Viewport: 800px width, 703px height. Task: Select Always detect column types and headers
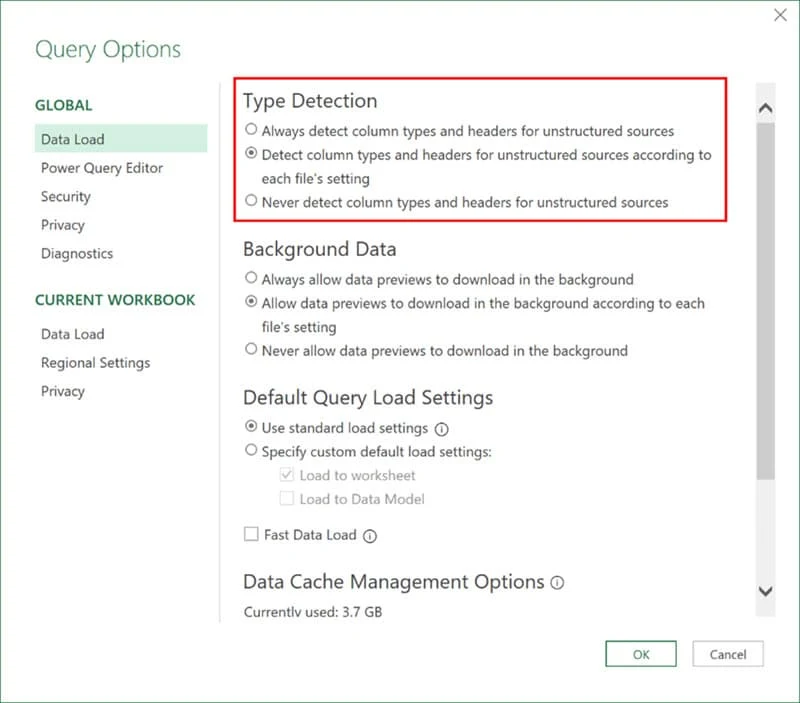coord(251,129)
